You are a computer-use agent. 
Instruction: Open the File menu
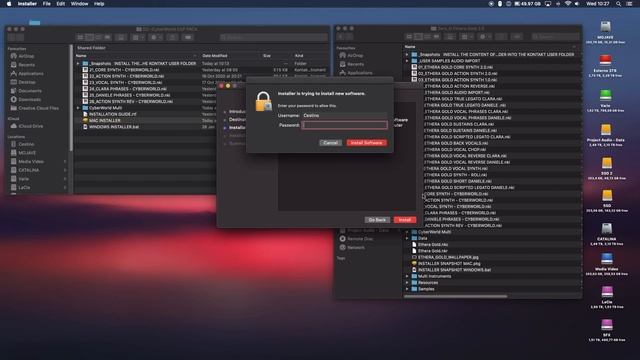(47, 4)
